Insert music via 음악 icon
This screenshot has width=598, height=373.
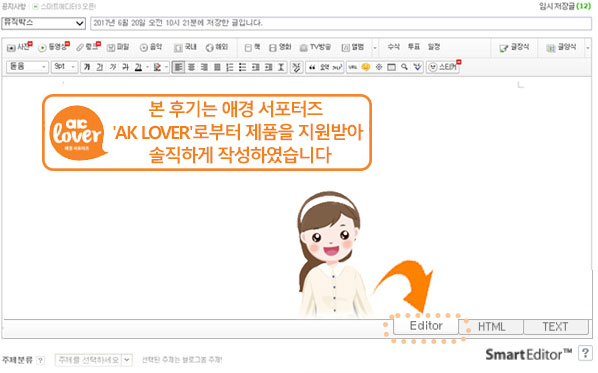click(151, 47)
